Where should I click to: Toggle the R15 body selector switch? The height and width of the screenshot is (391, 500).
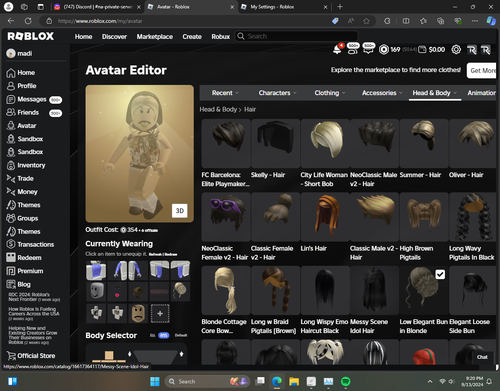[x=163, y=335]
